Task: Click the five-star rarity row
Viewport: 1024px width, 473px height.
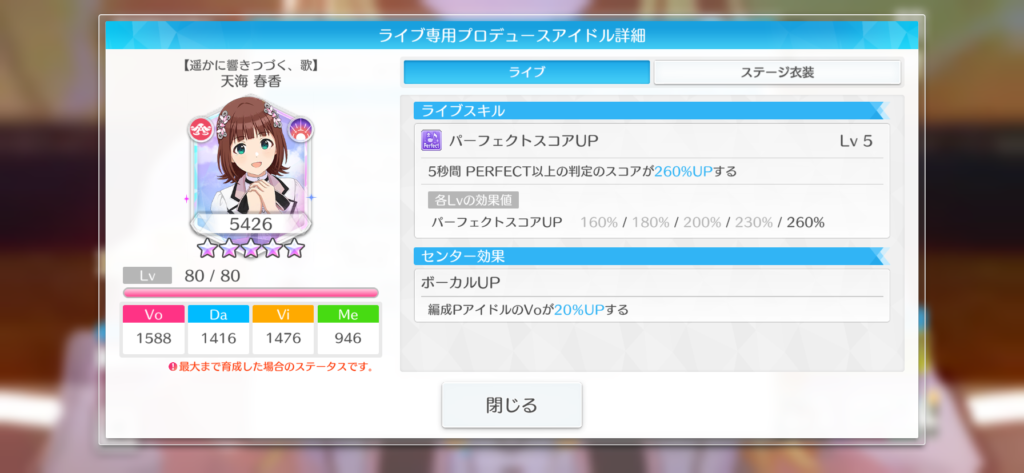Action: [251, 248]
